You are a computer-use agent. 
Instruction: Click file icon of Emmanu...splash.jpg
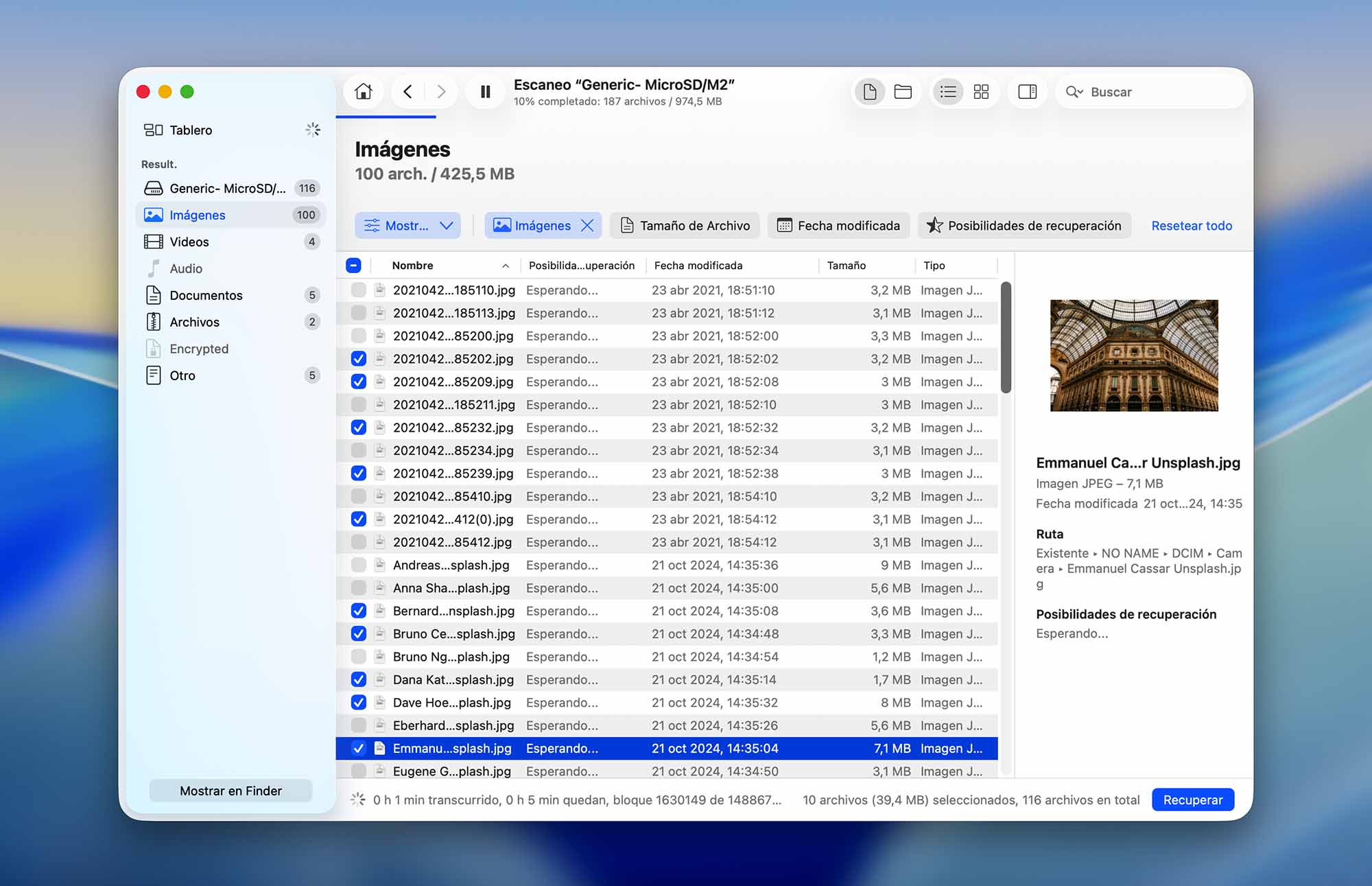(379, 748)
